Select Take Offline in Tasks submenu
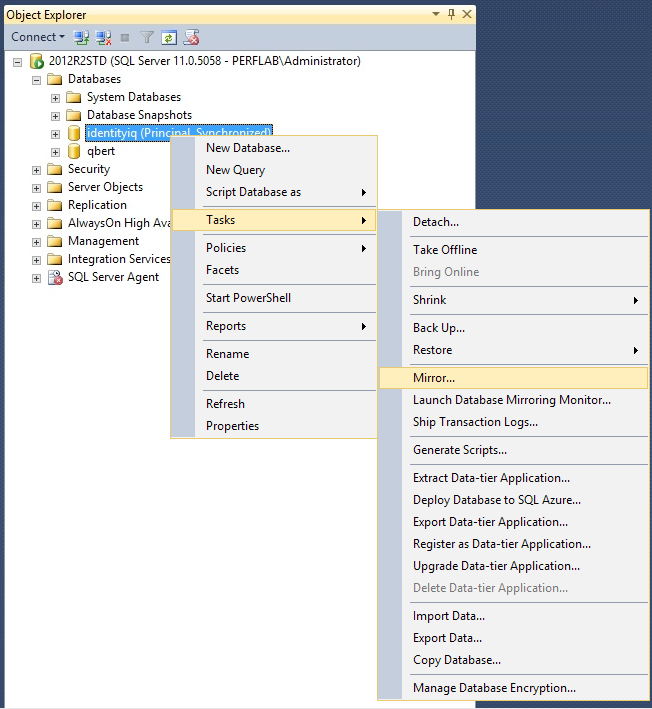652x709 pixels. pos(514,250)
